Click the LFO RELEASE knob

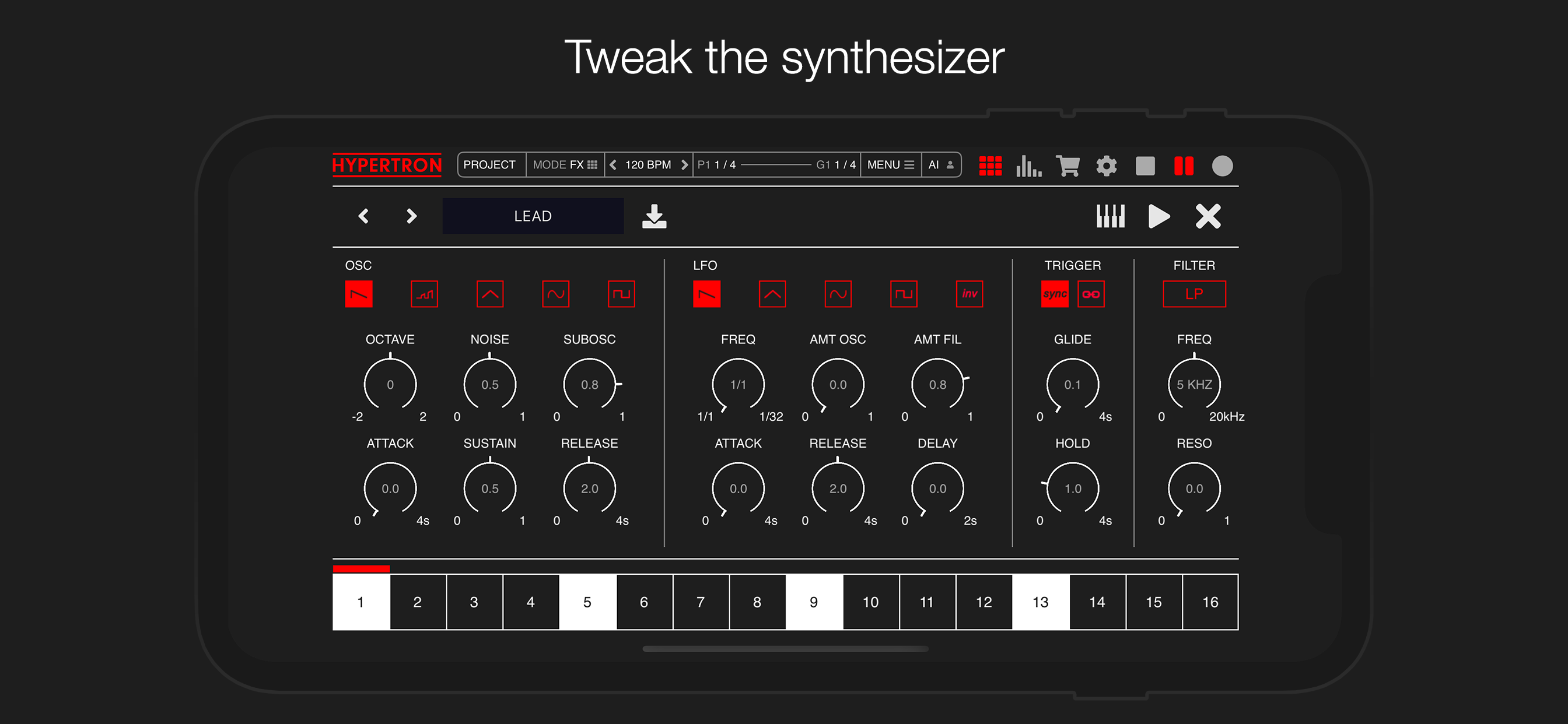click(838, 488)
